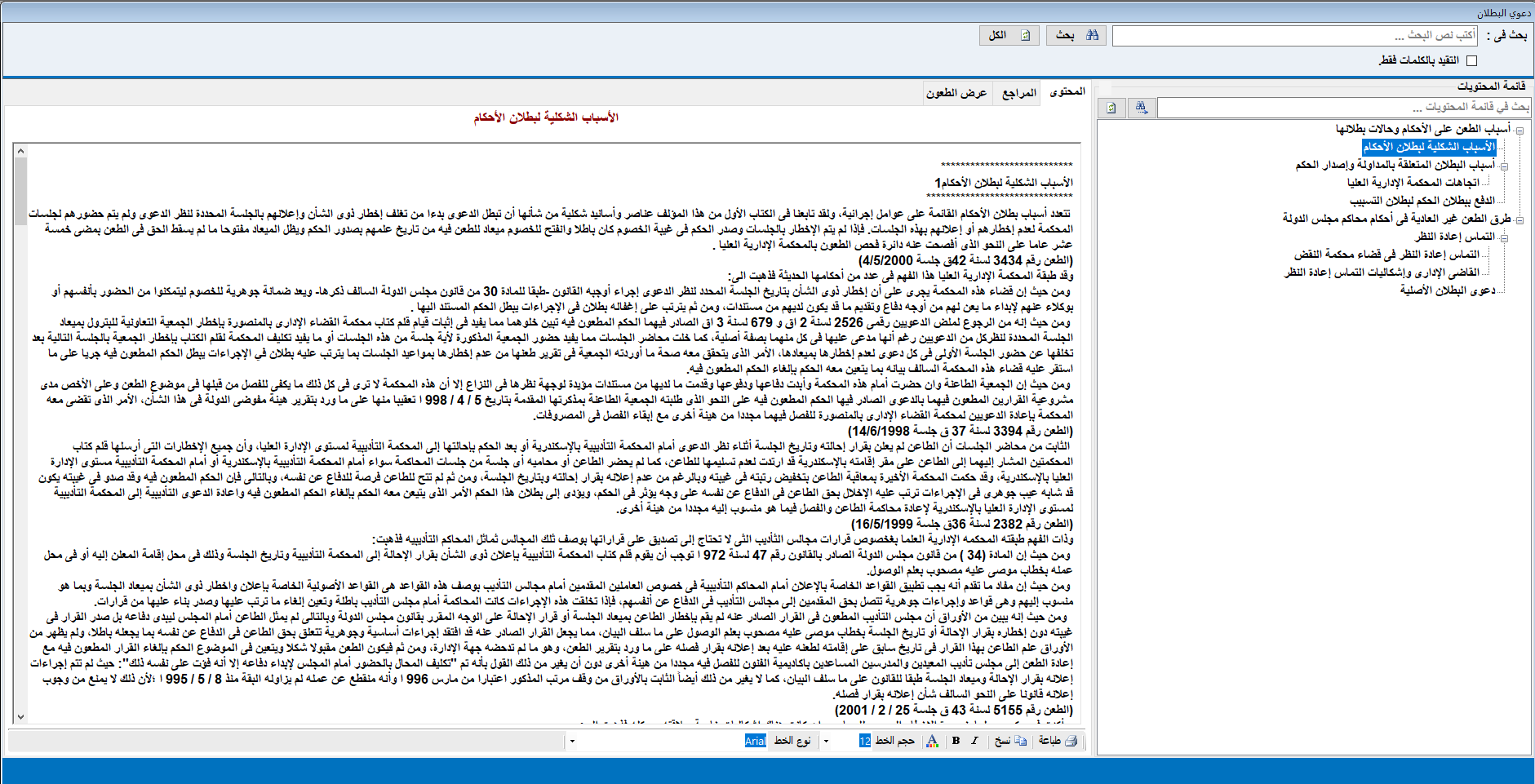Click the print (طباعة) printer icon

(1071, 741)
